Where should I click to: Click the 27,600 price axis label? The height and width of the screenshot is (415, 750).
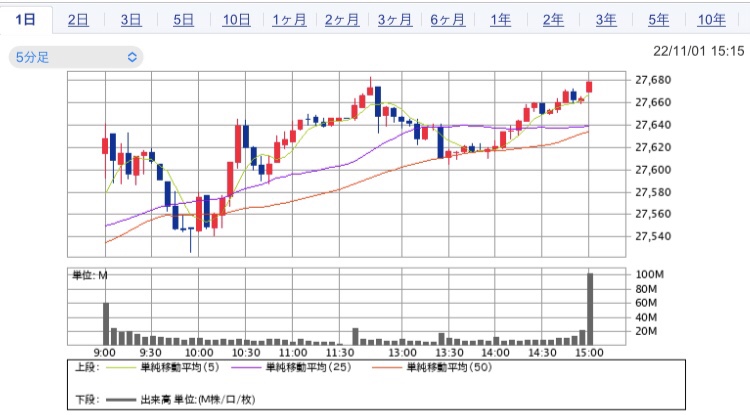point(653,170)
